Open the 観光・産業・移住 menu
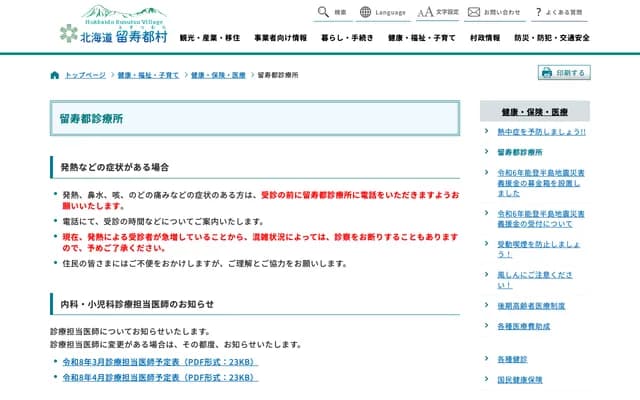640x400 pixels. click(210, 38)
